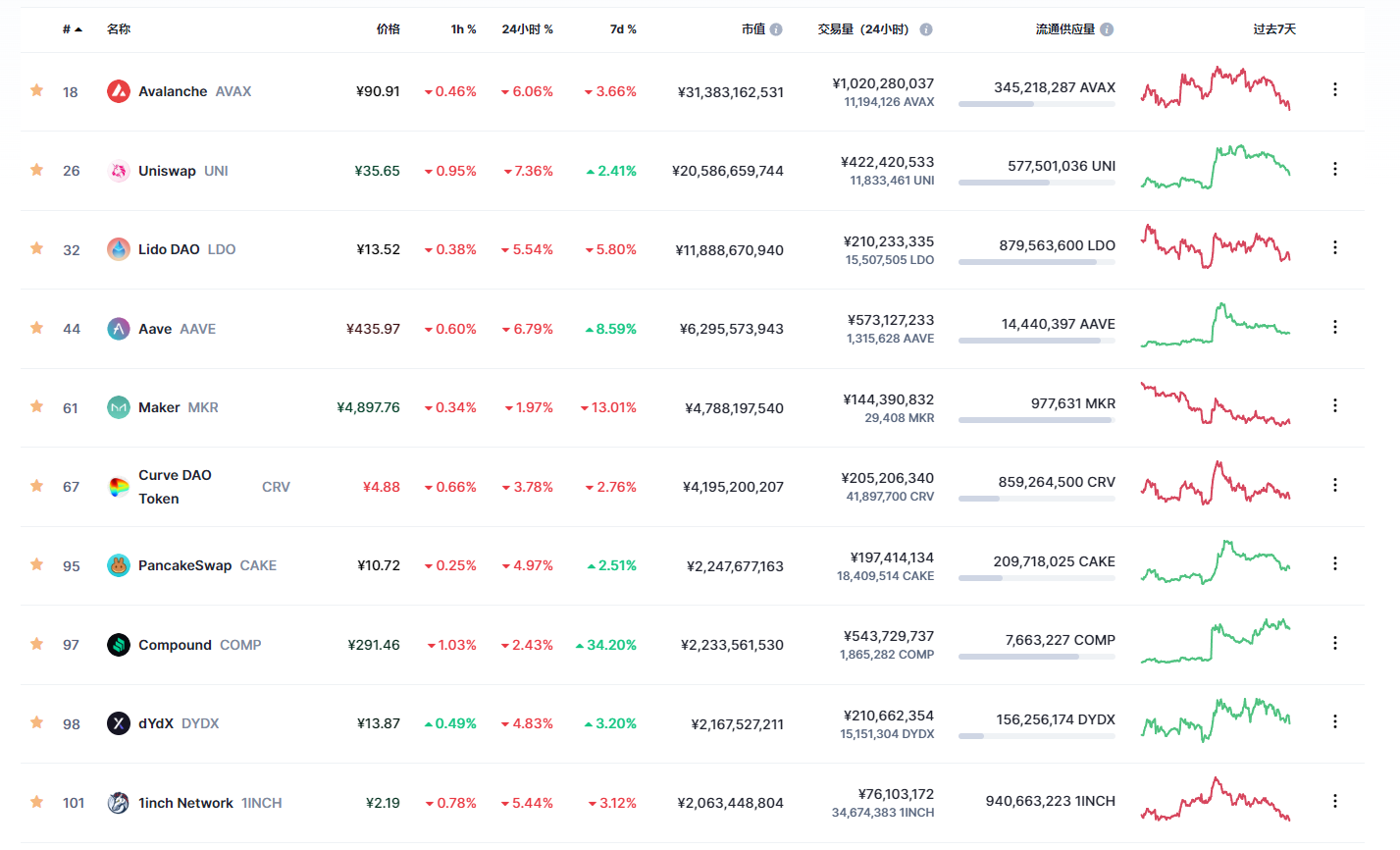Open the more options menu for Aave
Viewport: 1400px width, 850px height.
tap(1334, 327)
